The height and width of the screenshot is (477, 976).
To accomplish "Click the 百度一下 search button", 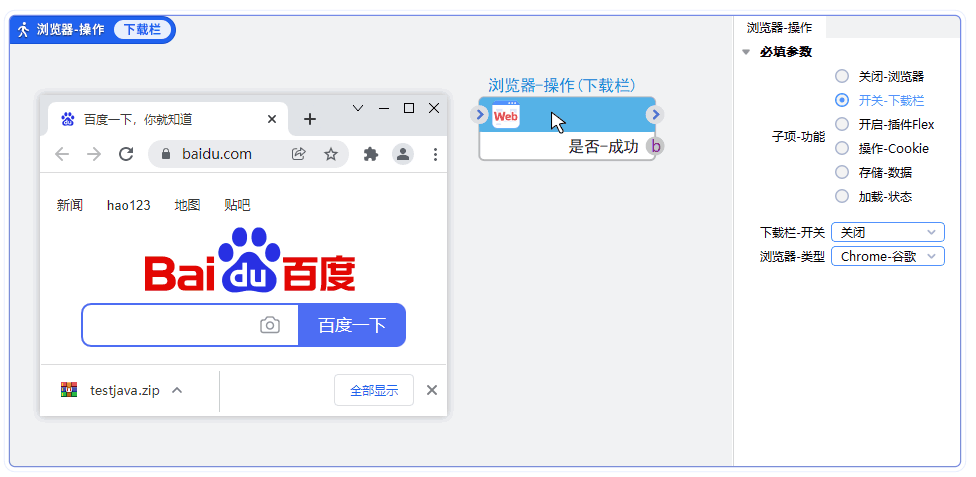I will [352, 325].
